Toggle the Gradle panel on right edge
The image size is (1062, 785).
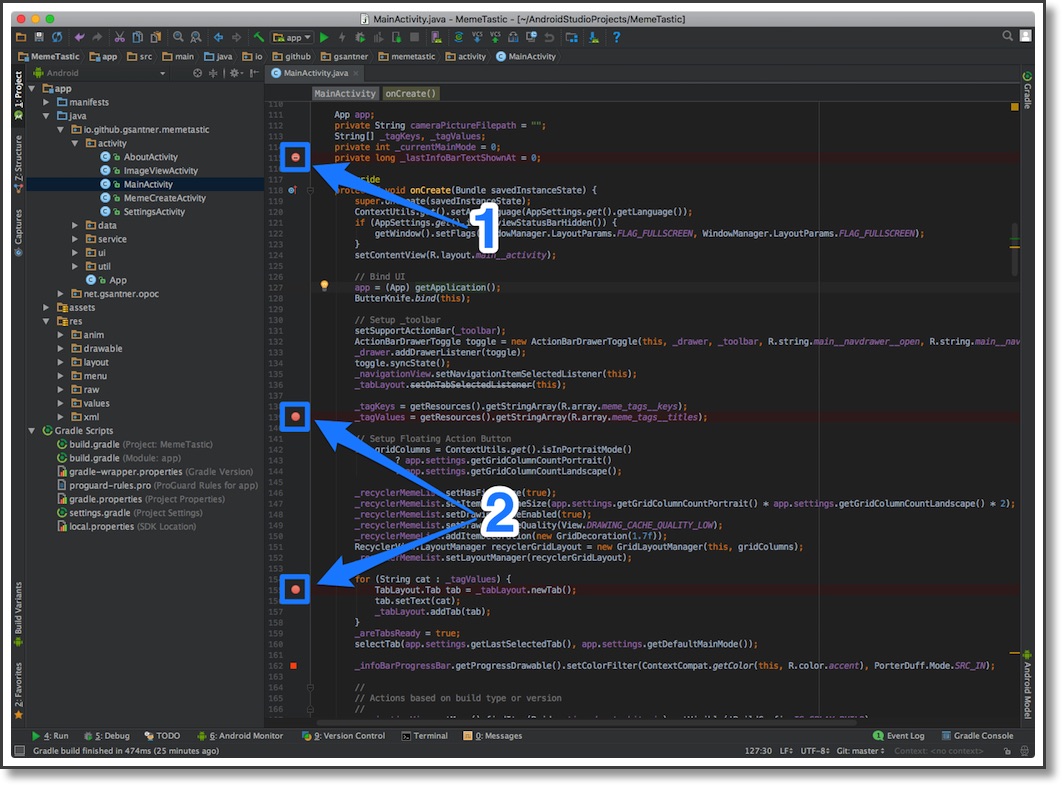(1027, 89)
